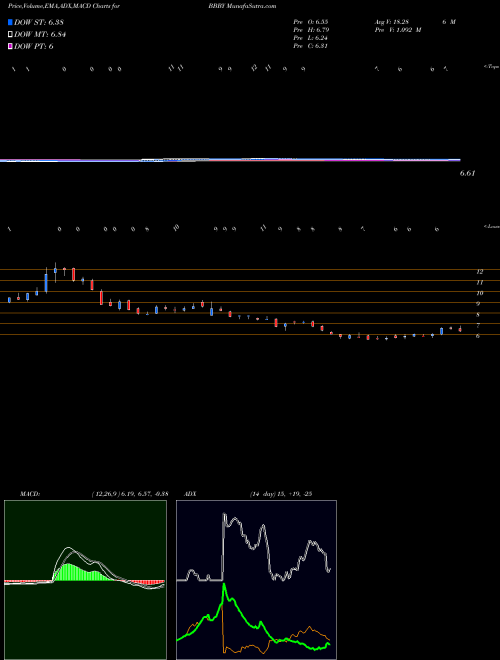The height and width of the screenshot is (660, 500).
Task: Click the 6.61 EMA price label
Action: (468, 173)
